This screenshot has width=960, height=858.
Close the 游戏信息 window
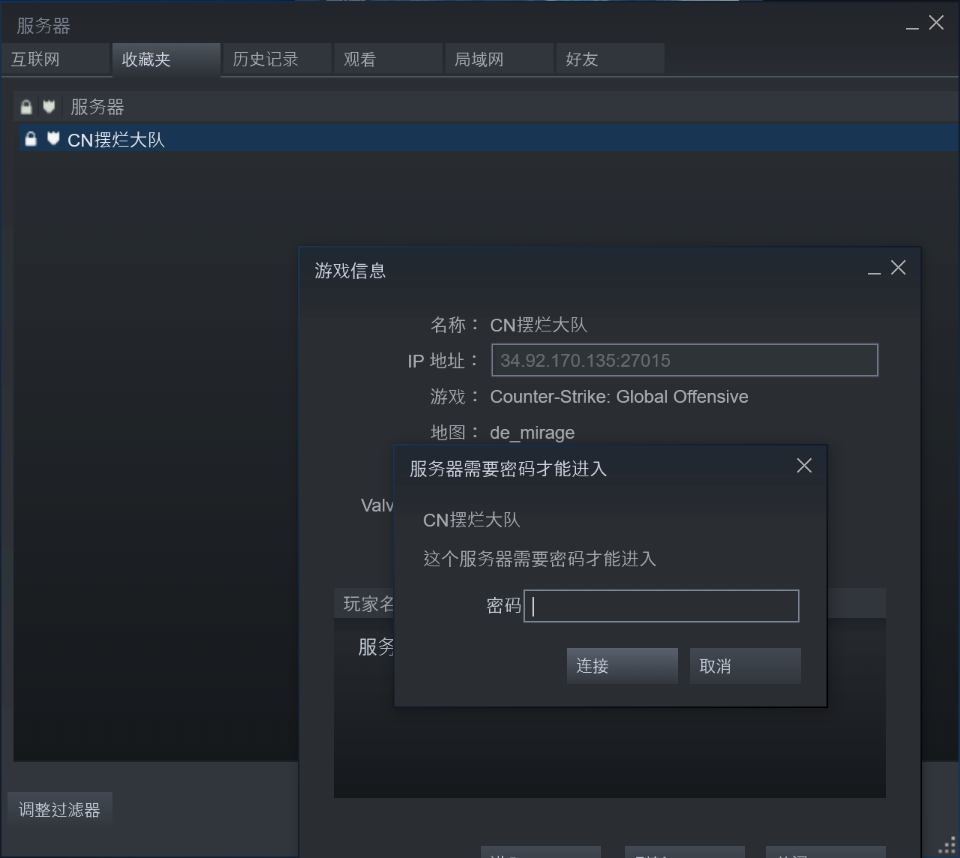point(898,268)
